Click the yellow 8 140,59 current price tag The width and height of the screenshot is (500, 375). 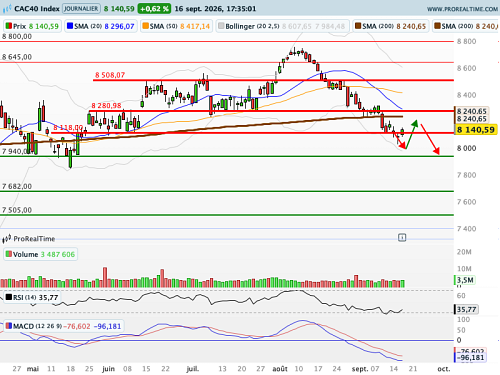[x=476, y=130]
